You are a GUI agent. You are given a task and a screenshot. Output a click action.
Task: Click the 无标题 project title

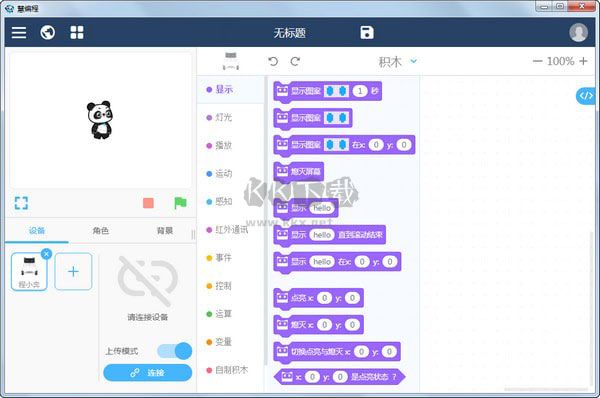[290, 33]
